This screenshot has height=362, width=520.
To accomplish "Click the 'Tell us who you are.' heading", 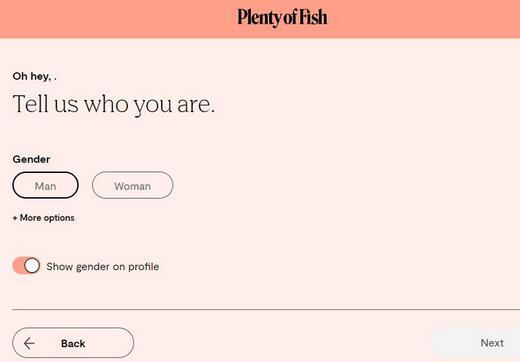I will point(114,104).
